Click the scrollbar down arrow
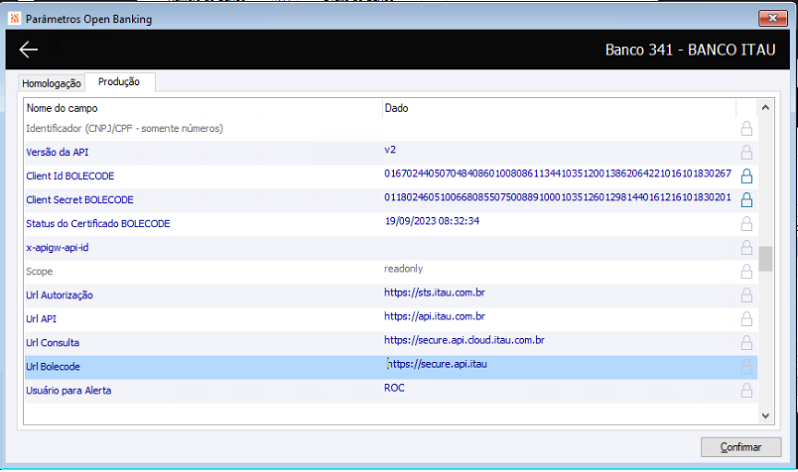This screenshot has width=798, height=472. click(765, 415)
